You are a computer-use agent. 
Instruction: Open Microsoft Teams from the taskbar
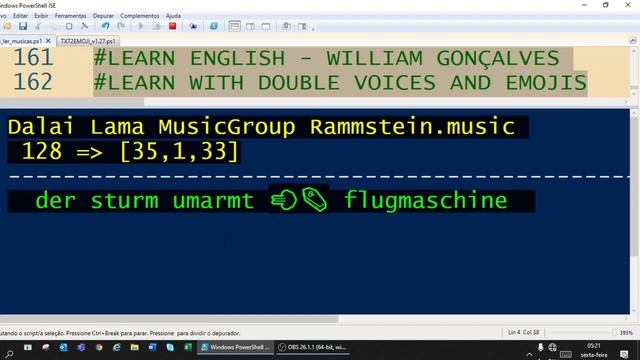(x=81, y=347)
